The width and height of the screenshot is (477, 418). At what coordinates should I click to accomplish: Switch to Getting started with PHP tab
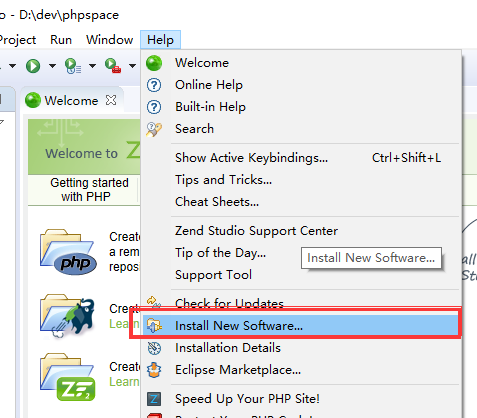coord(86,189)
